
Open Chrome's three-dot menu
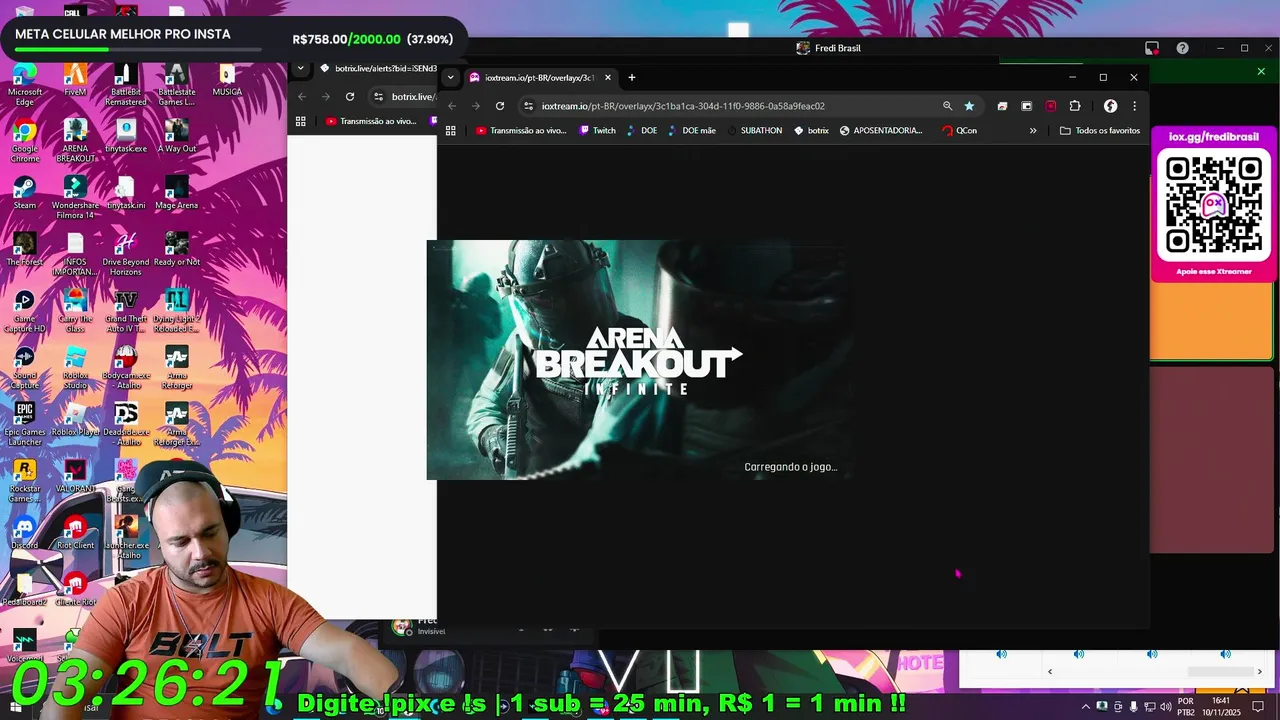click(x=1134, y=106)
